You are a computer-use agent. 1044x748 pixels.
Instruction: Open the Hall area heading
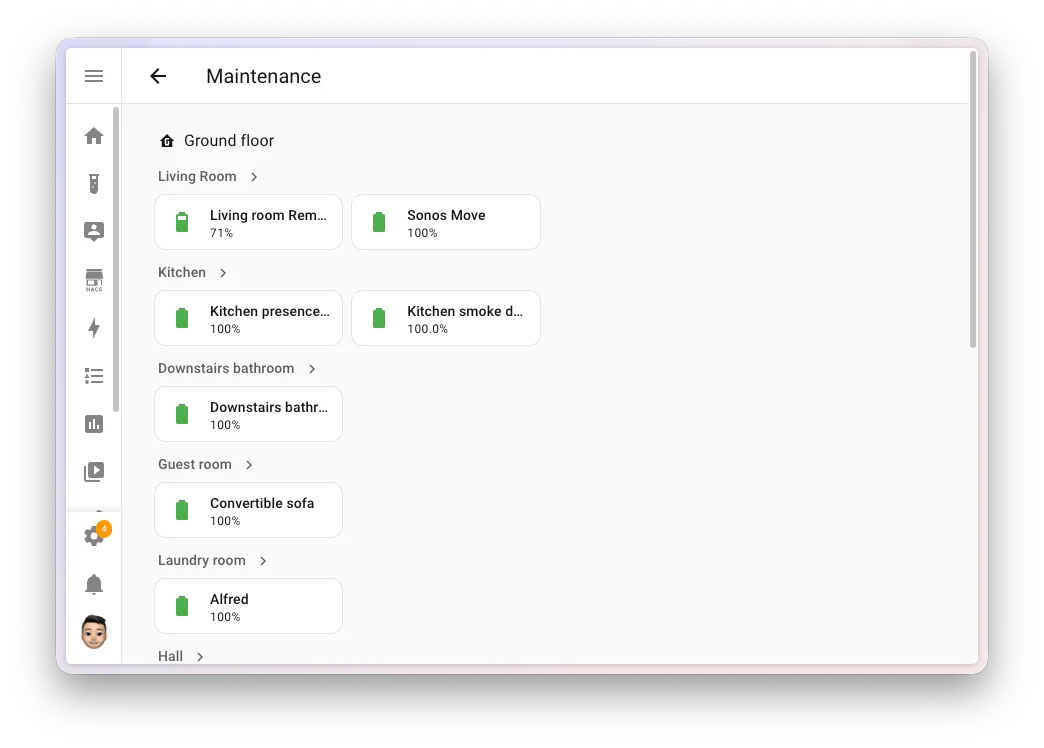pyautogui.click(x=170, y=656)
